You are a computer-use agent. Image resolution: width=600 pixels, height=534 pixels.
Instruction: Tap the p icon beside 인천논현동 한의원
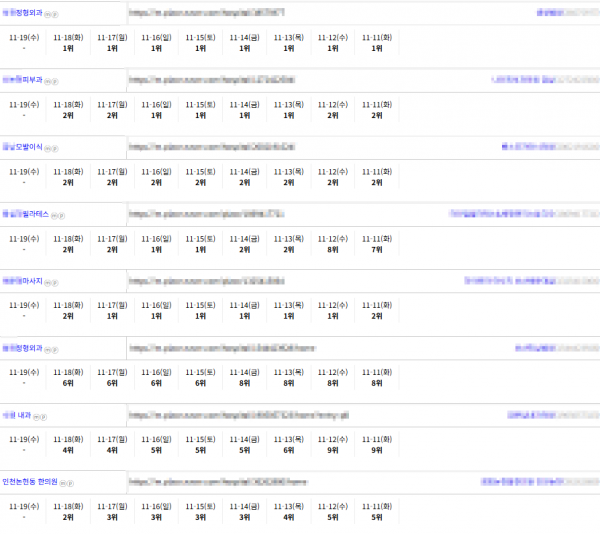tap(69, 483)
